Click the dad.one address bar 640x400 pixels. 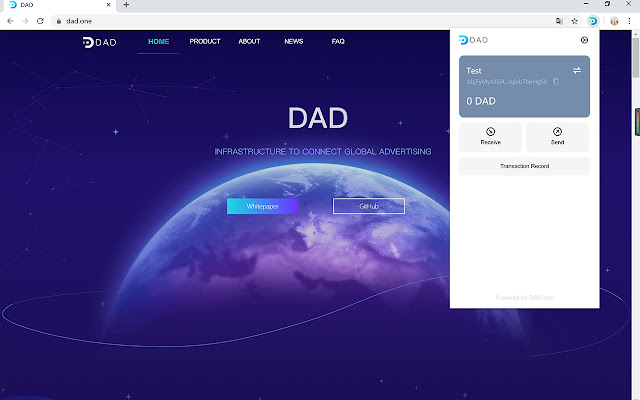[x=302, y=21]
